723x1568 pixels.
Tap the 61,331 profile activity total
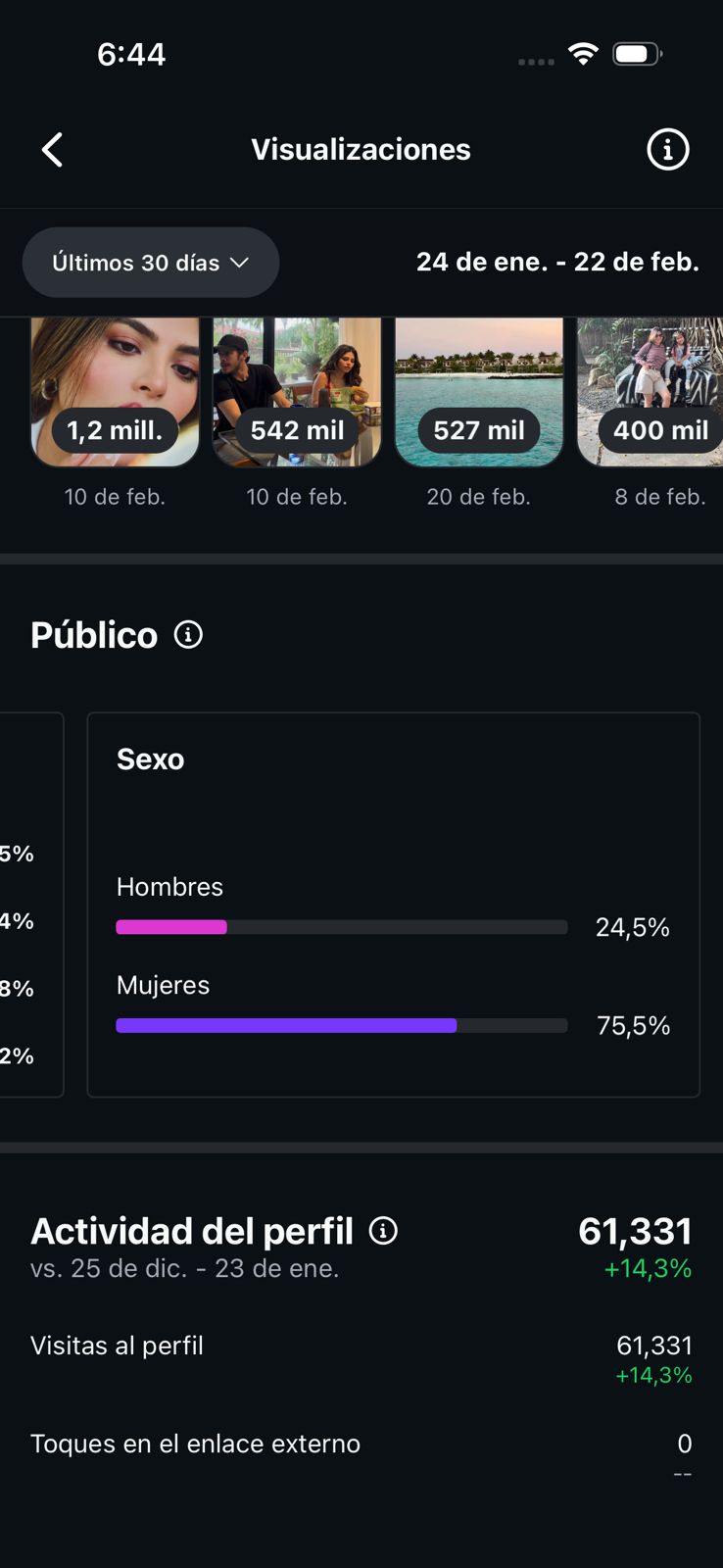pyautogui.click(x=635, y=1231)
